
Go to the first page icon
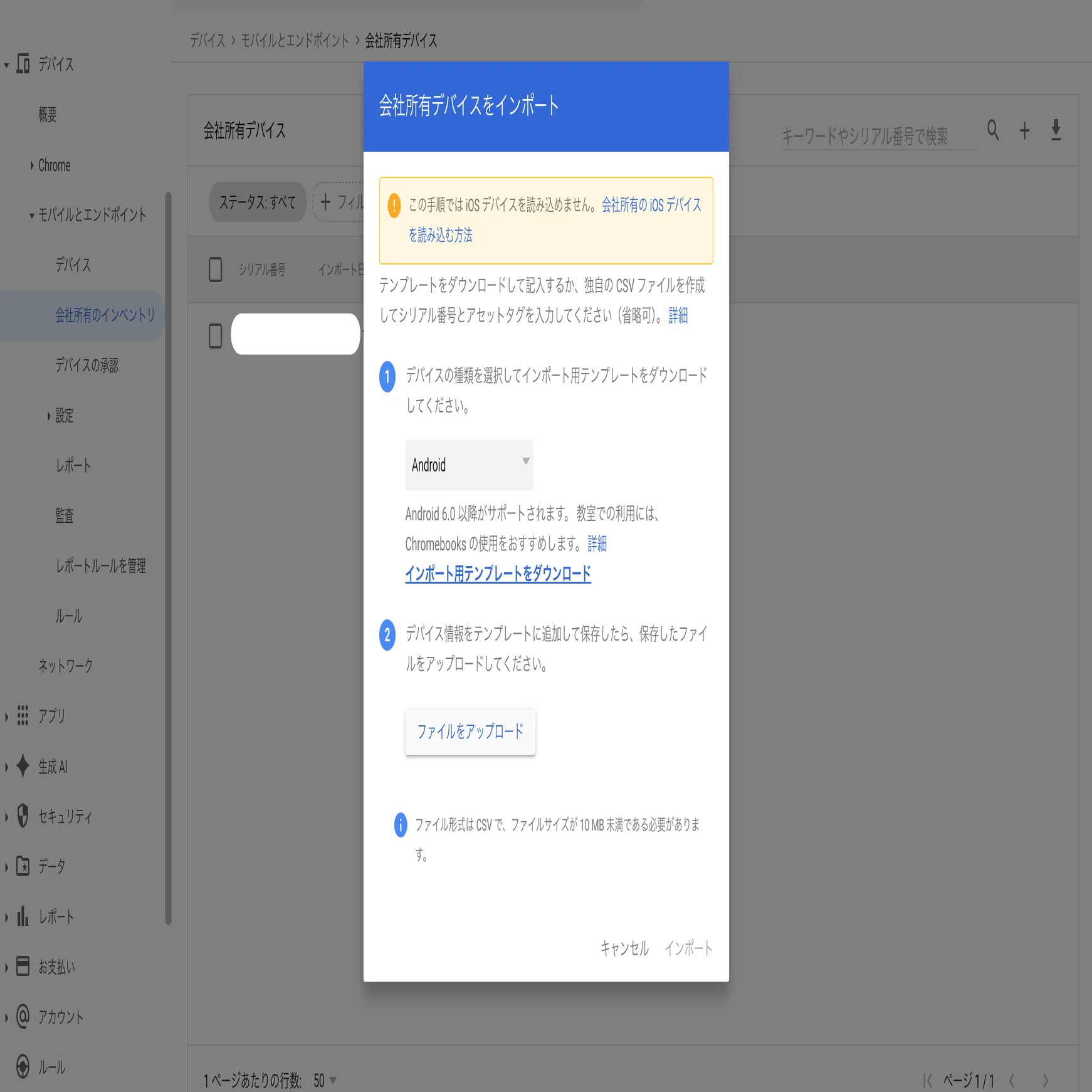[x=928, y=1080]
